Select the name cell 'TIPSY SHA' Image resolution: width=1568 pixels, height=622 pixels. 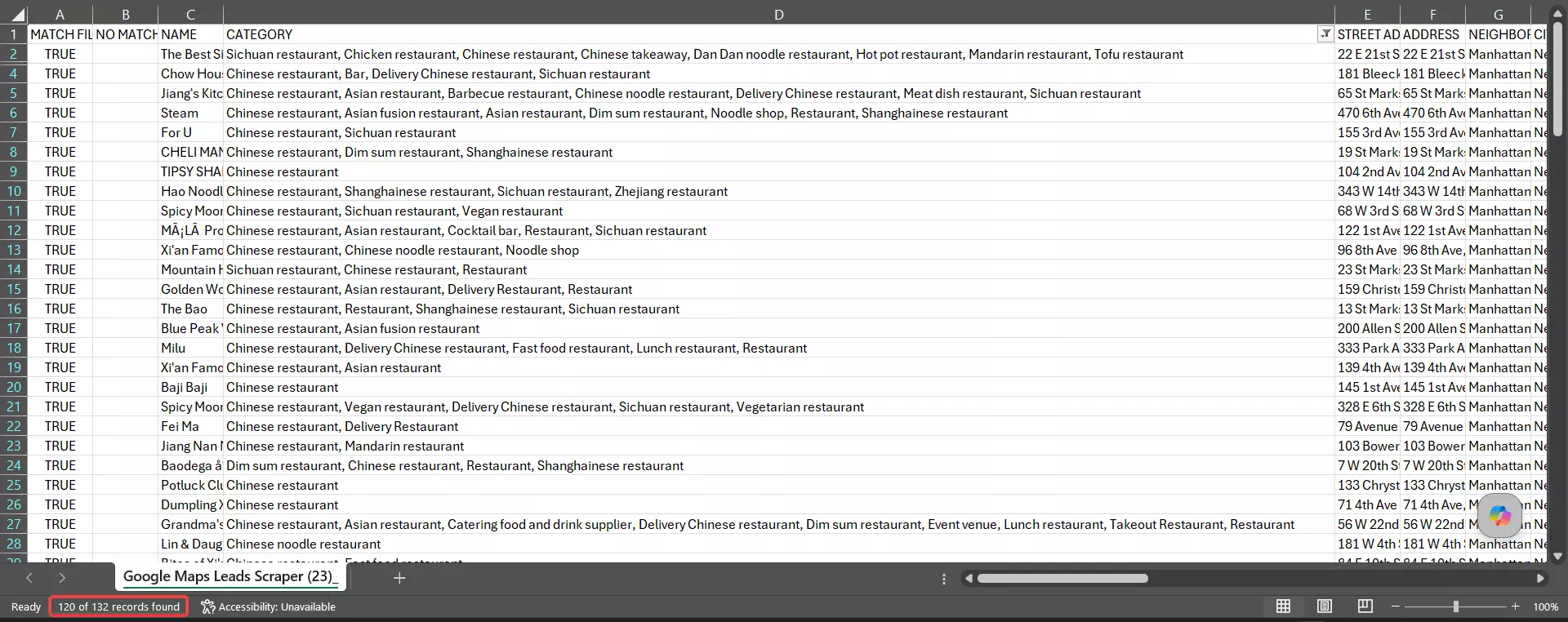click(190, 171)
